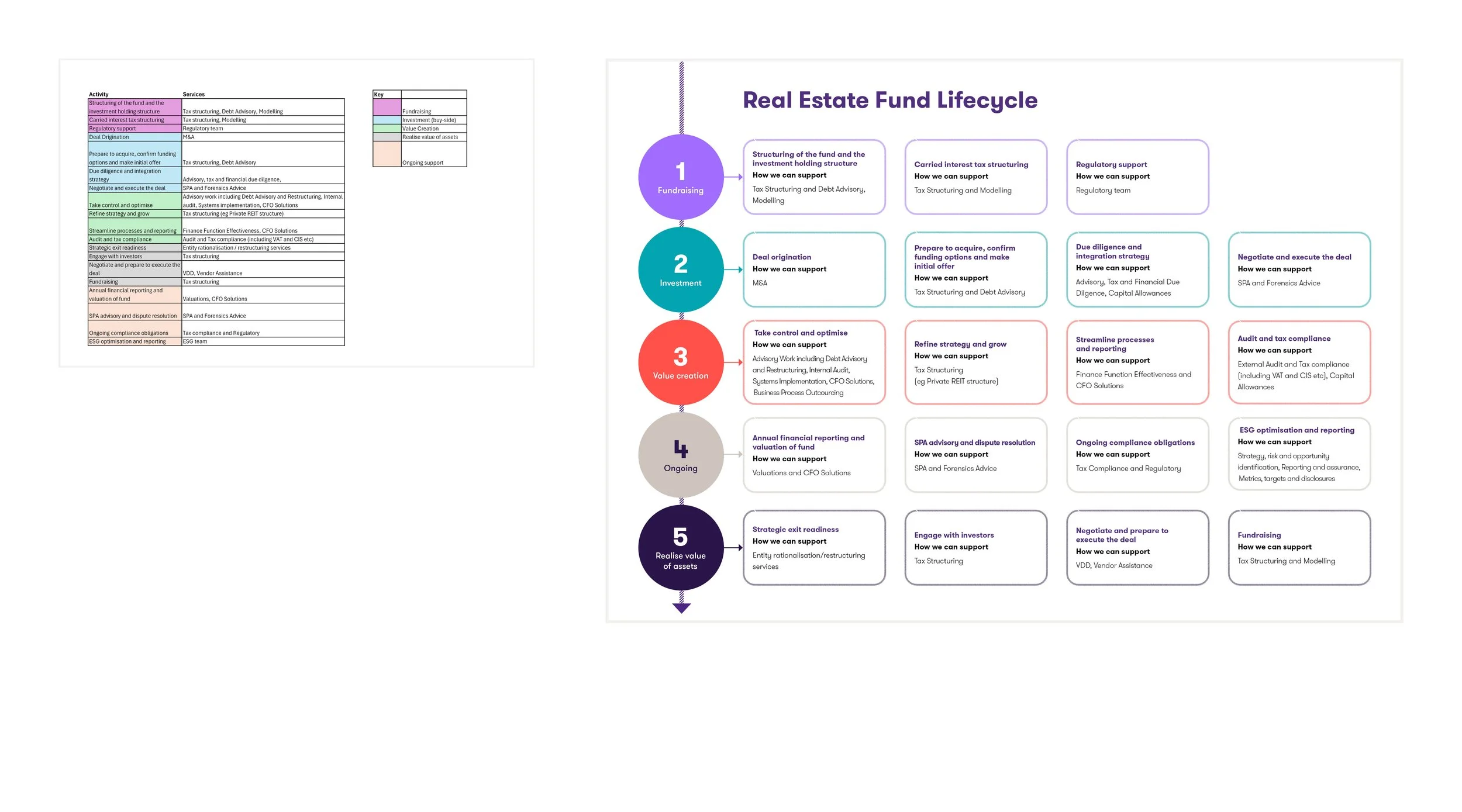Viewport: 1462px width, 812px height.
Task: Select the blue Investment (buy-side) key swatch
Action: click(387, 120)
